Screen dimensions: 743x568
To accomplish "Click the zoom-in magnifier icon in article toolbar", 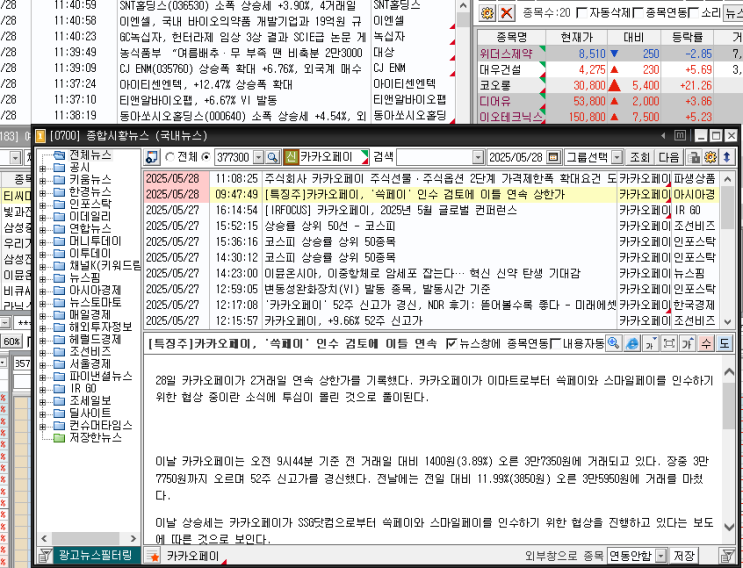I will click(x=613, y=343).
